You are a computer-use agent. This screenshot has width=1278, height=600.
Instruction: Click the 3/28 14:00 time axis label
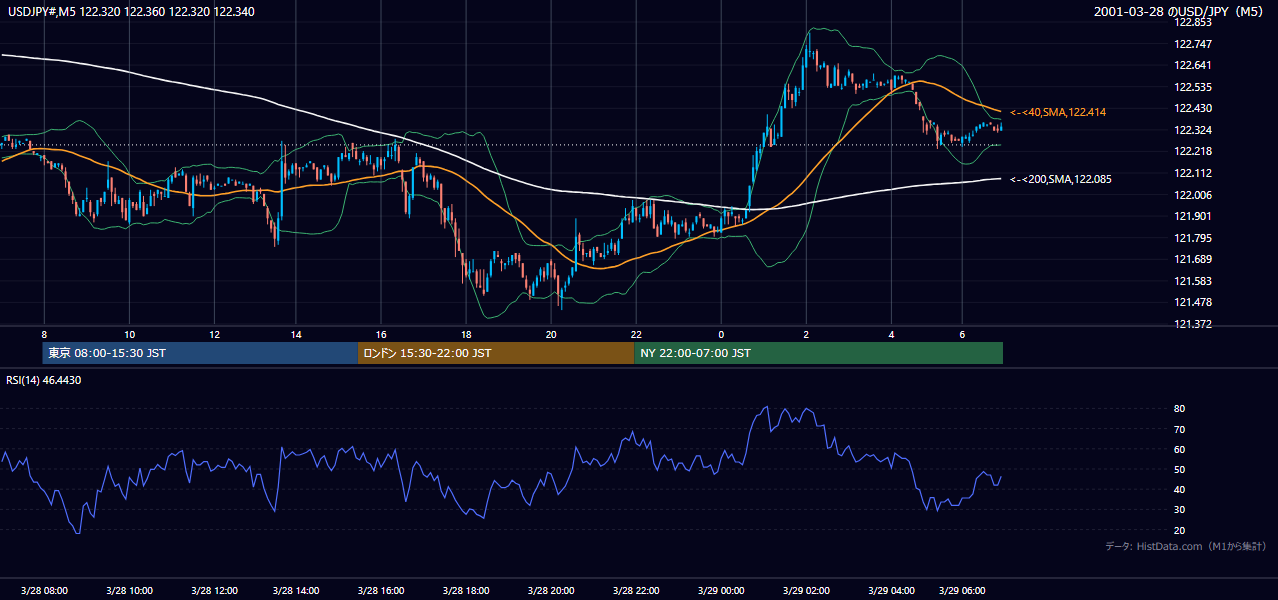(297, 591)
